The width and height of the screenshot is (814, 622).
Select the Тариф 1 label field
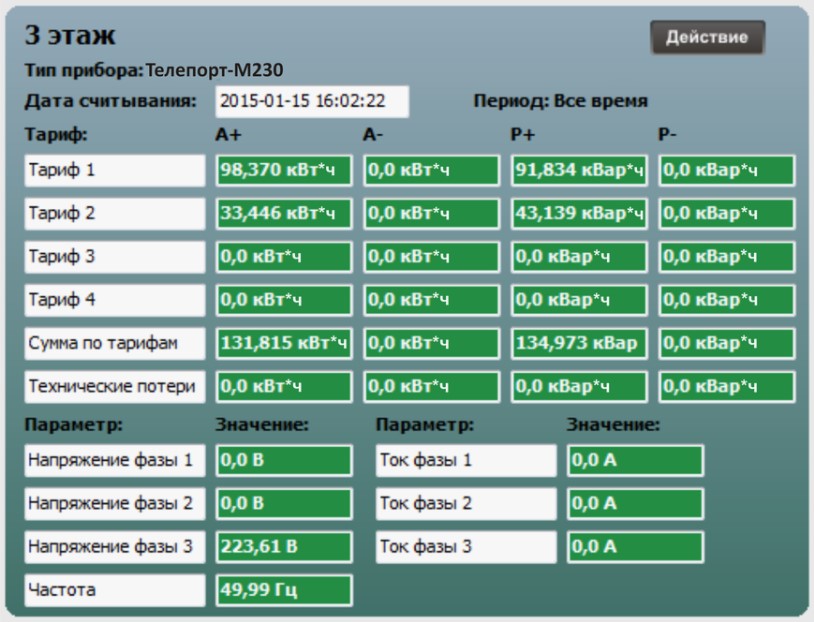pyautogui.click(x=115, y=170)
